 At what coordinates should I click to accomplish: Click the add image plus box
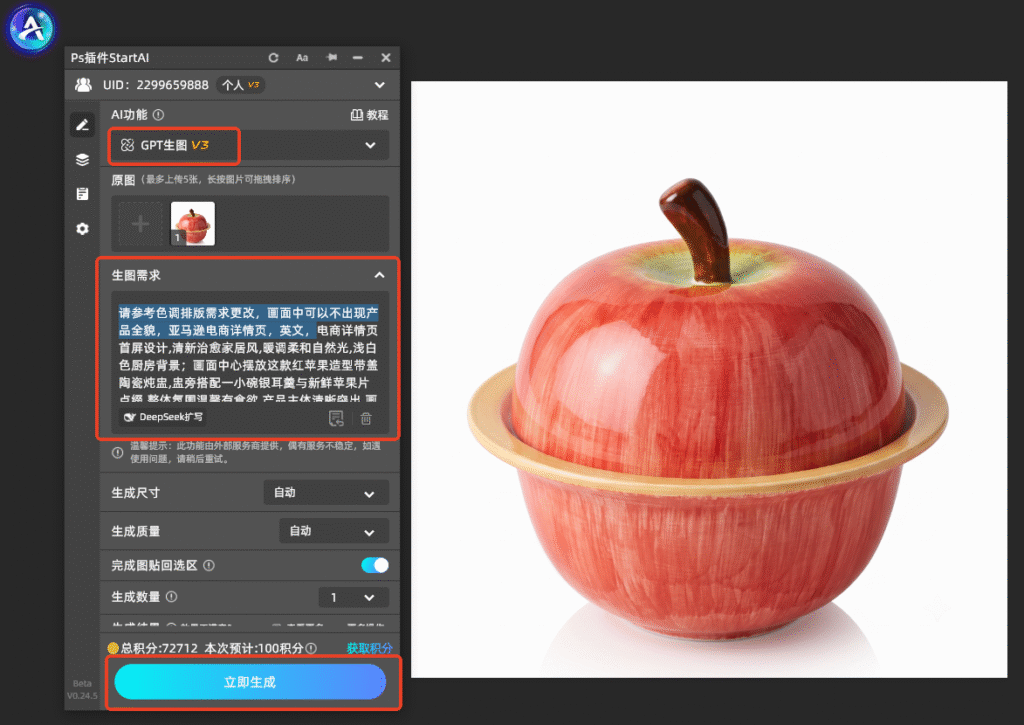tap(140, 224)
